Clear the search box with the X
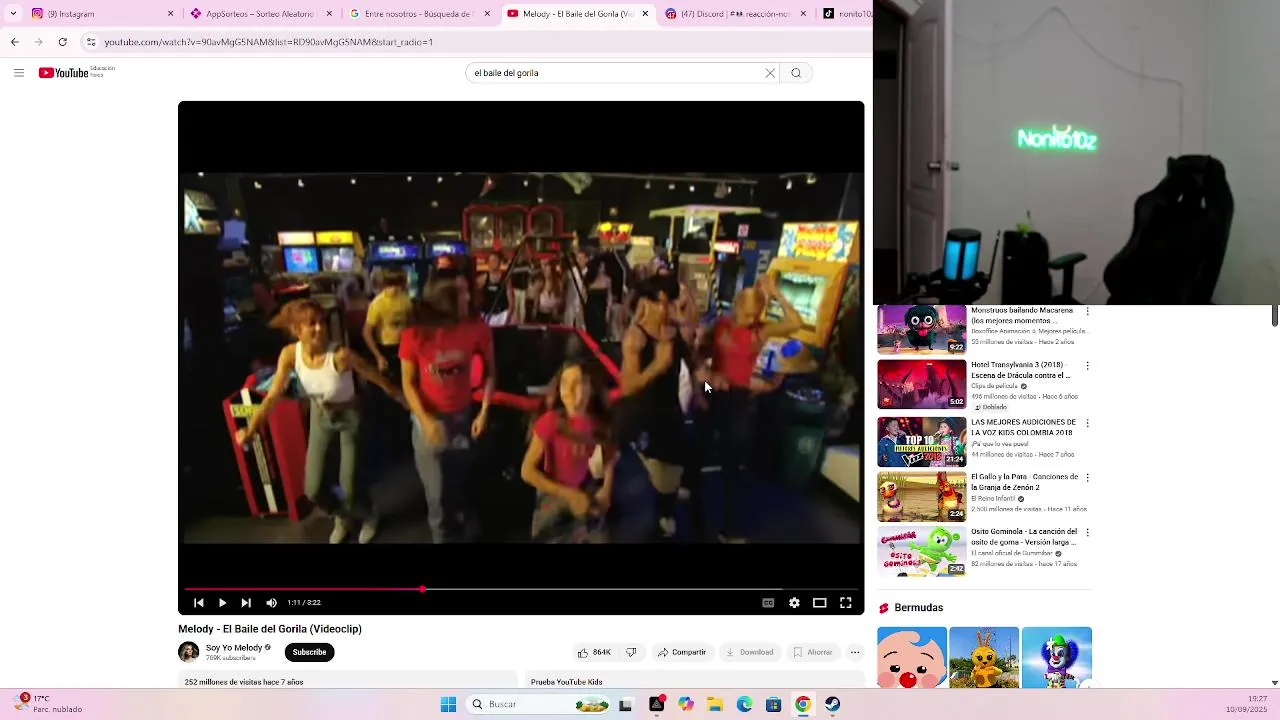This screenshot has height=720, width=1280. 770,73
